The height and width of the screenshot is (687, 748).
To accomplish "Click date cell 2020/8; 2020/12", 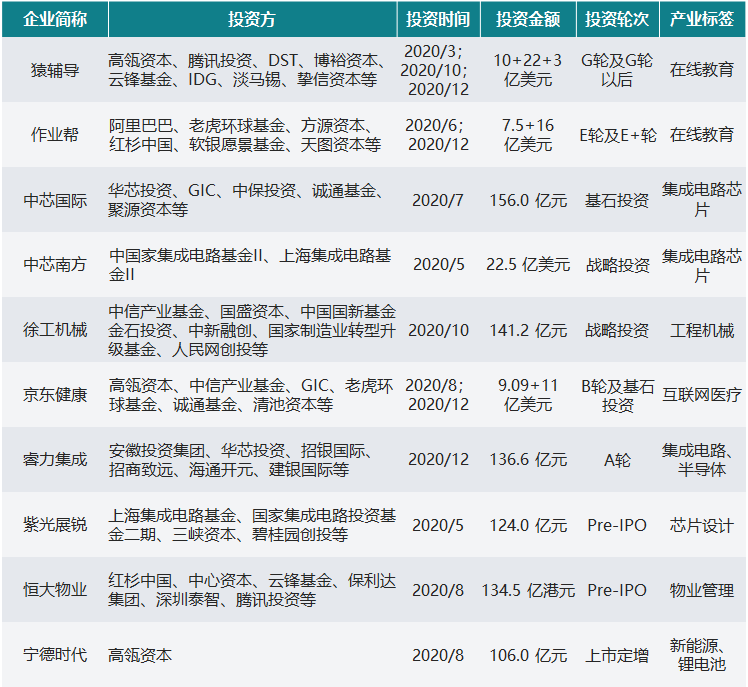I will (x=437, y=395).
